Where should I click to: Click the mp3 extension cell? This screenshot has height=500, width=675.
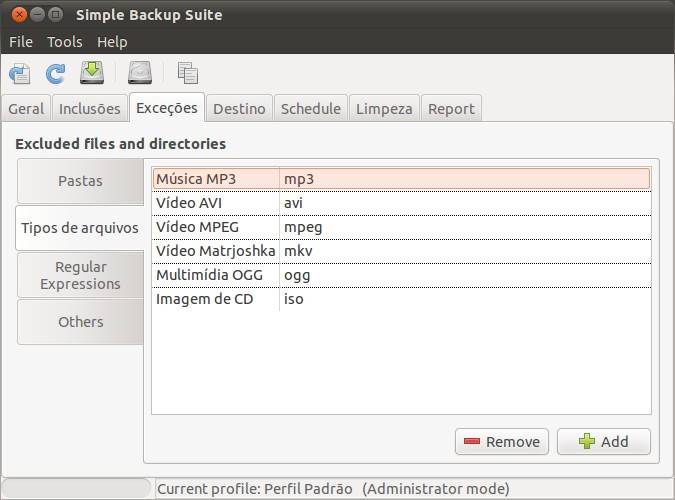tap(465, 179)
